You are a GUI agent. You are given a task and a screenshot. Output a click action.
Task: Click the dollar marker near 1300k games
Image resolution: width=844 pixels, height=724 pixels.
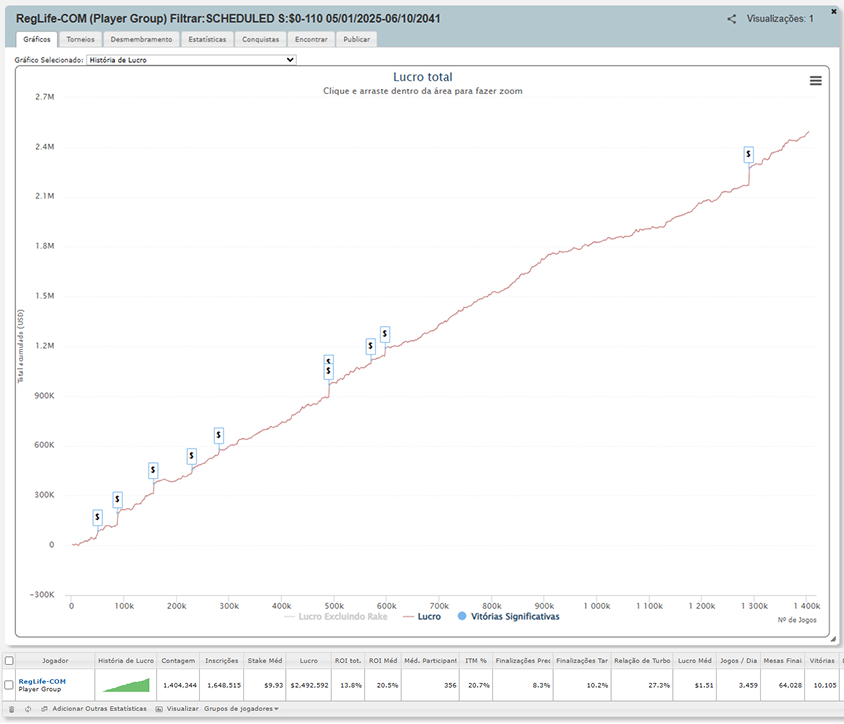click(x=748, y=154)
